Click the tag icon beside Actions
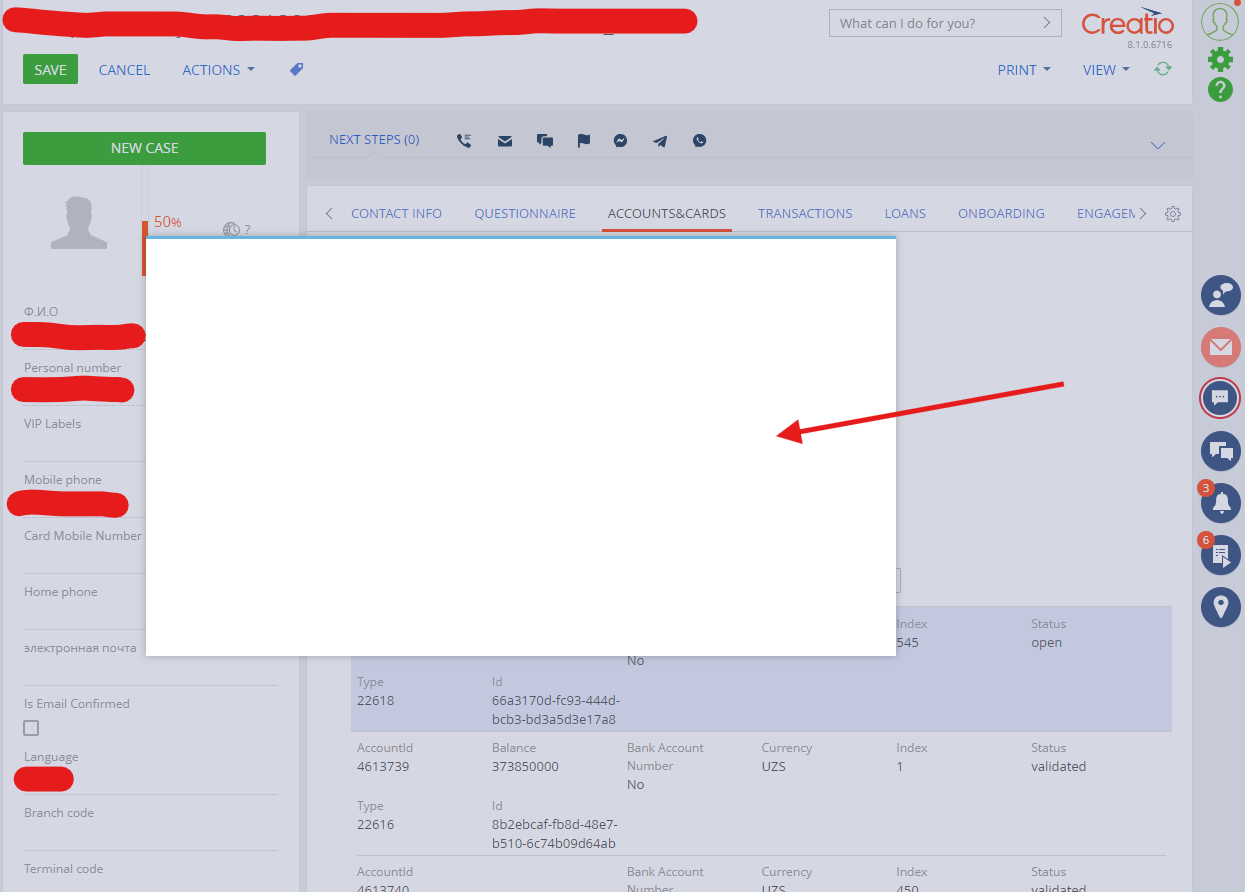The image size is (1245, 892). 296,69
